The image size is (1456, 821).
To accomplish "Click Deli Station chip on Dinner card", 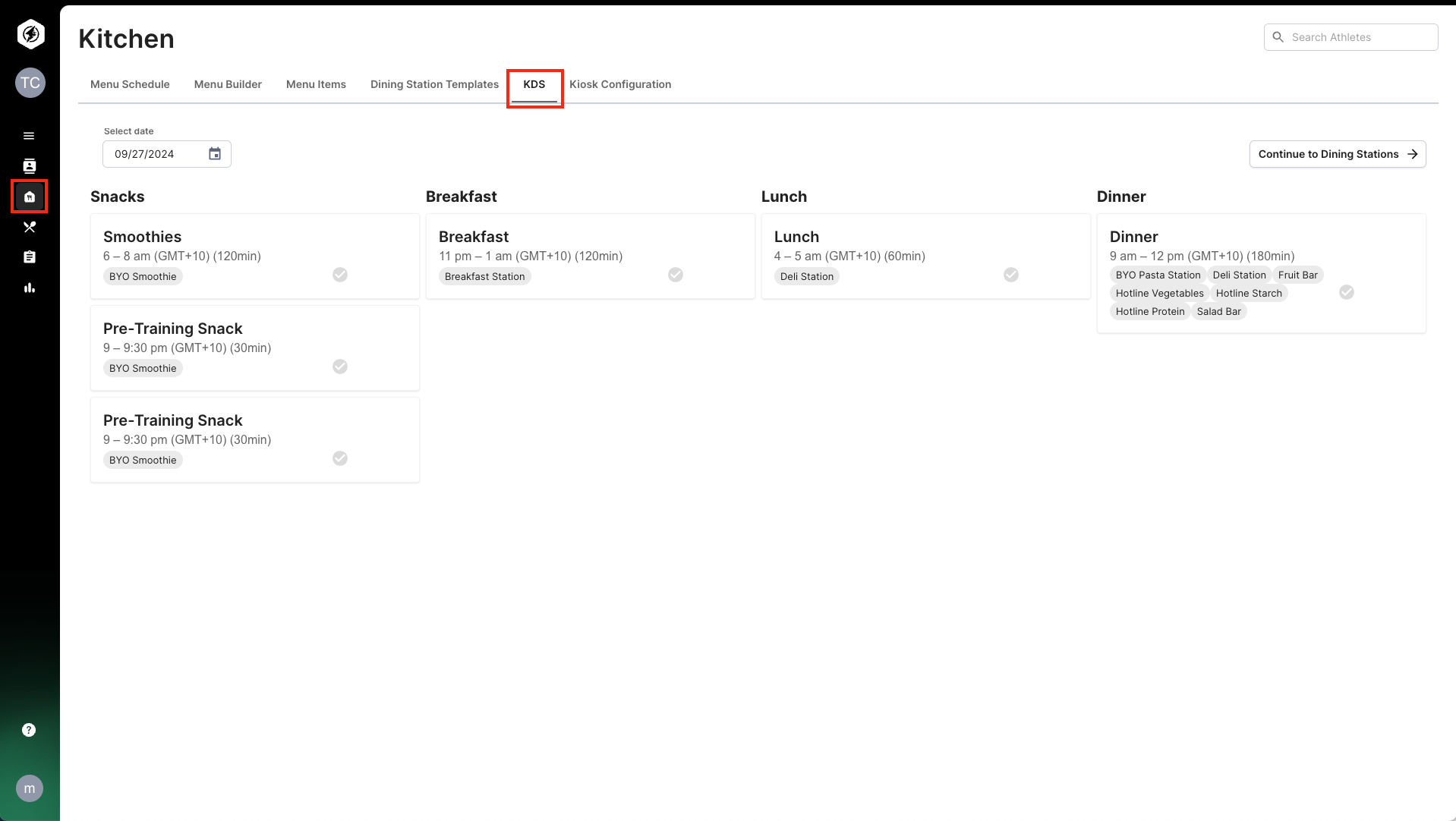I will (1239, 275).
